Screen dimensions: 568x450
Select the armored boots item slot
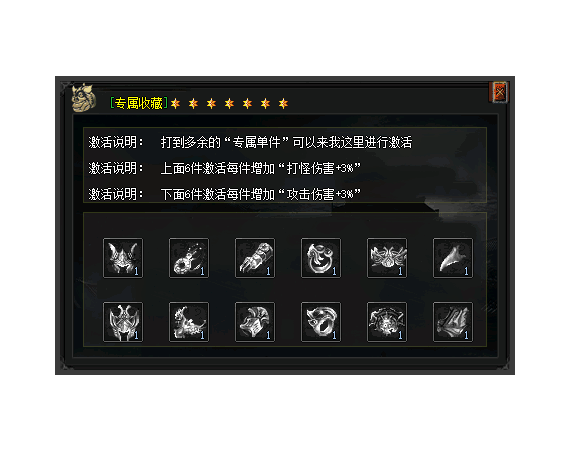click(x=452, y=322)
